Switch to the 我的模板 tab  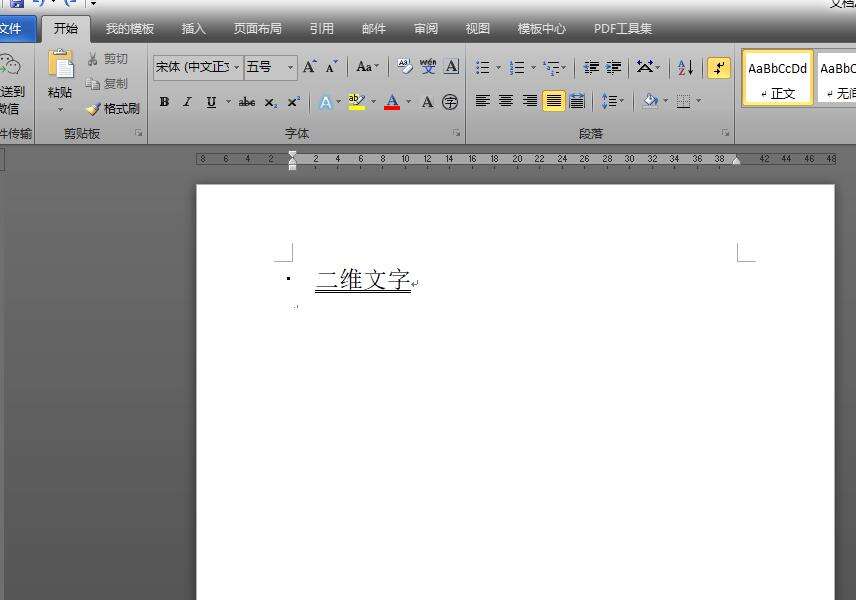[129, 28]
